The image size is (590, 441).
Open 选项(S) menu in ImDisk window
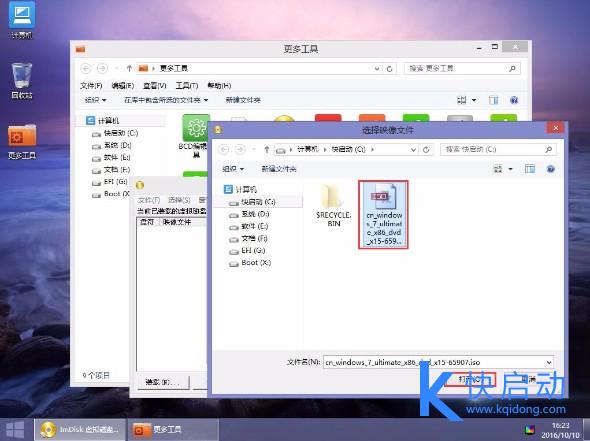click(x=179, y=200)
